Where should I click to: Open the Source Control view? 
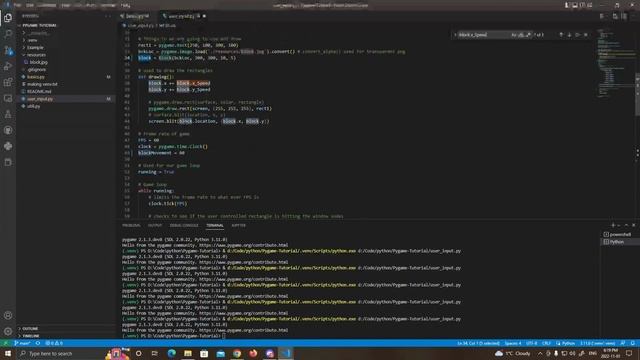coord(8,50)
